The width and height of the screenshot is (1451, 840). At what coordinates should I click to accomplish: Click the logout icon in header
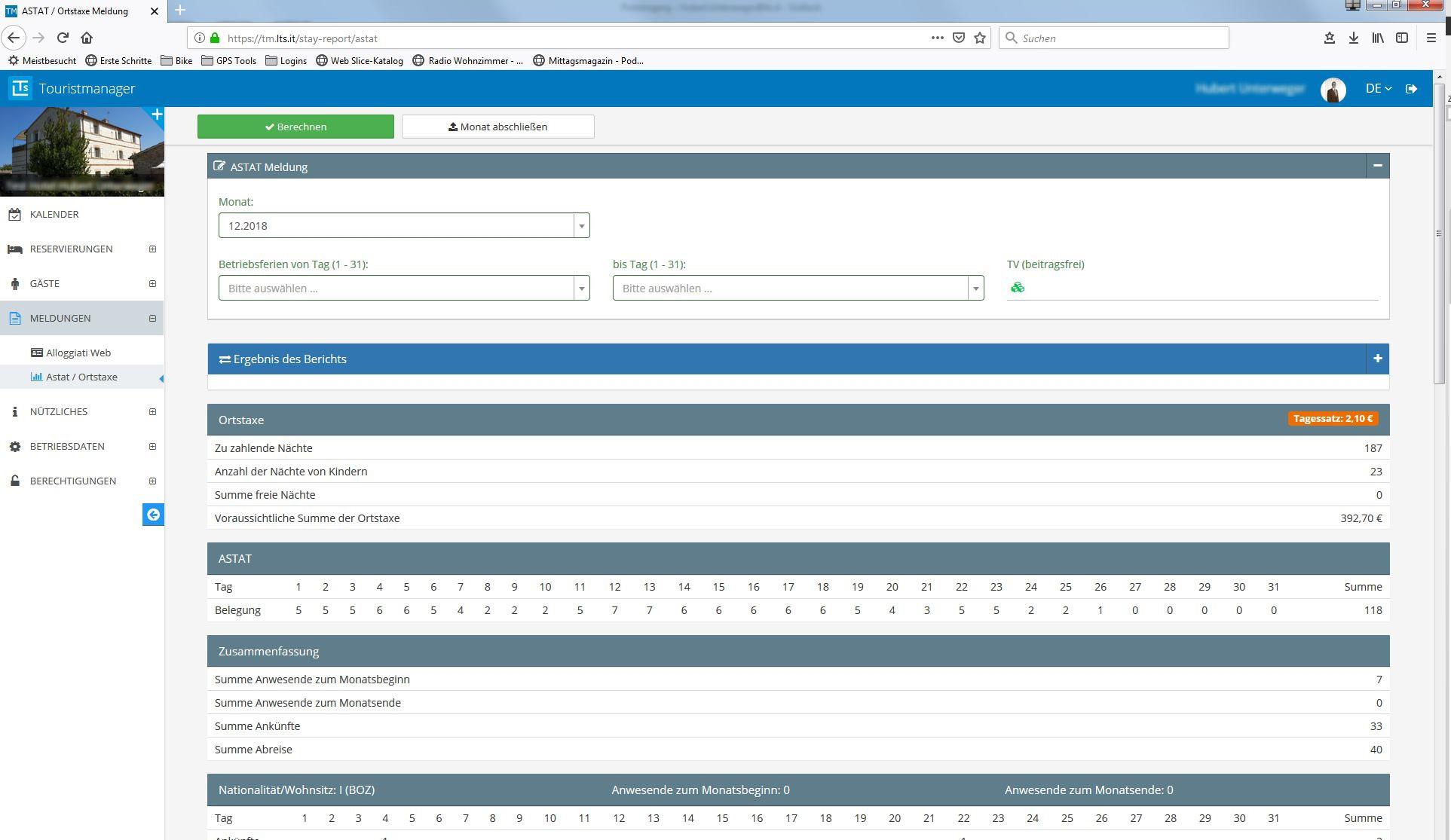tap(1412, 89)
